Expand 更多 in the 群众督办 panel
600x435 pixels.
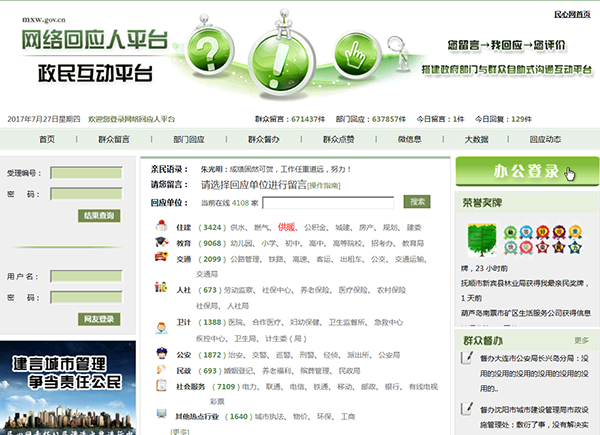click(581, 341)
